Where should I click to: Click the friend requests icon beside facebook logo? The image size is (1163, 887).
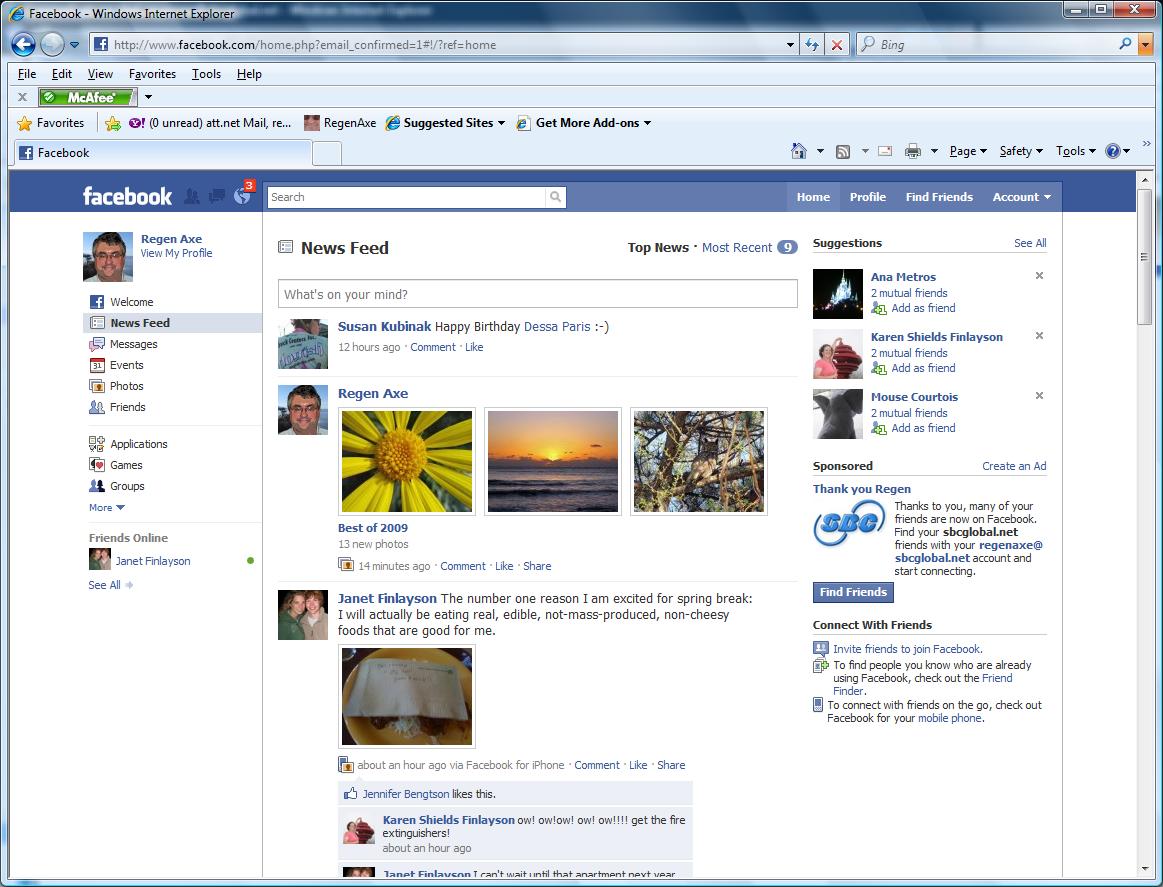coord(191,196)
